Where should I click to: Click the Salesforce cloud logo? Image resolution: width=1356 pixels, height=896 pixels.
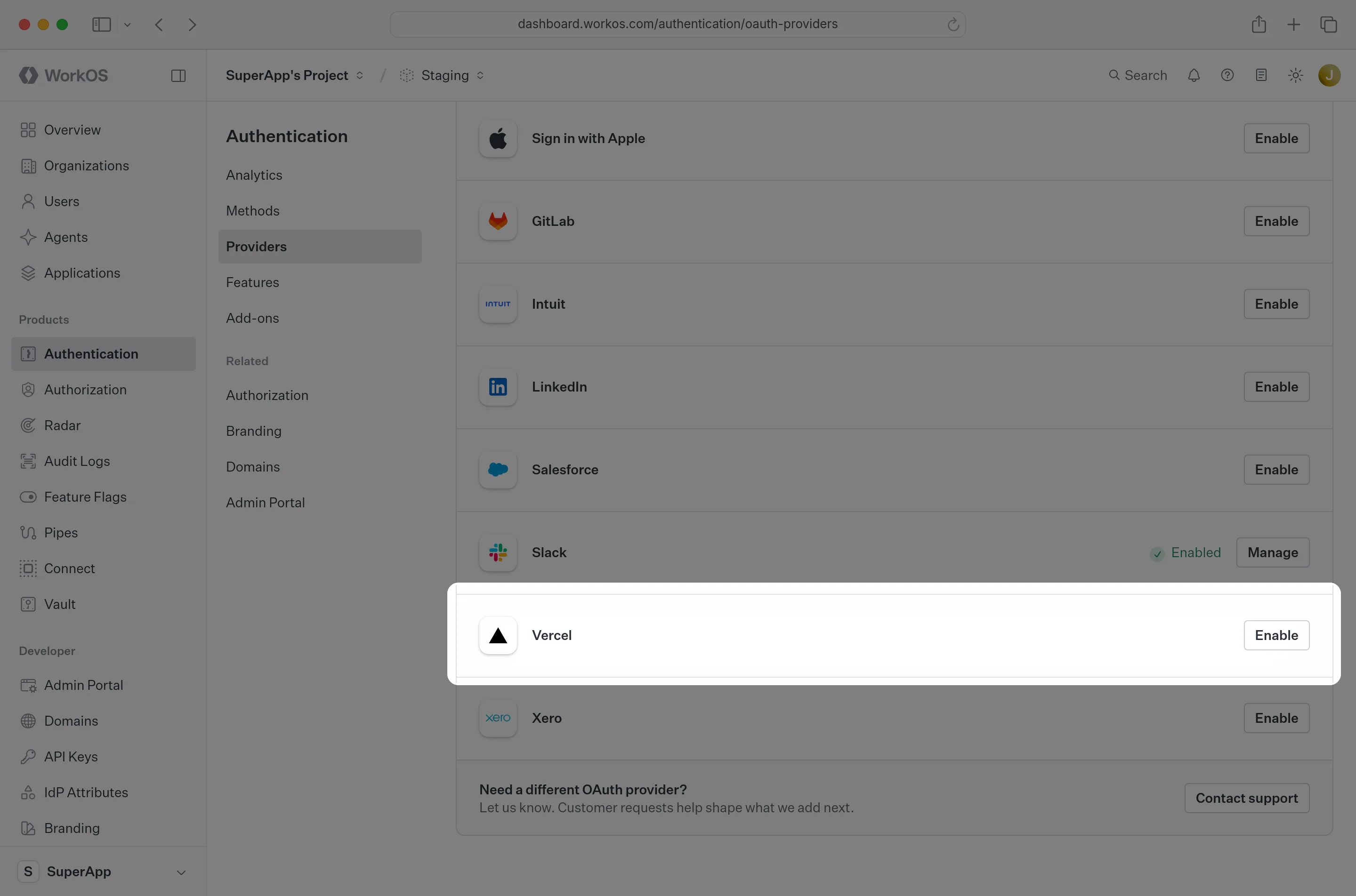498,470
